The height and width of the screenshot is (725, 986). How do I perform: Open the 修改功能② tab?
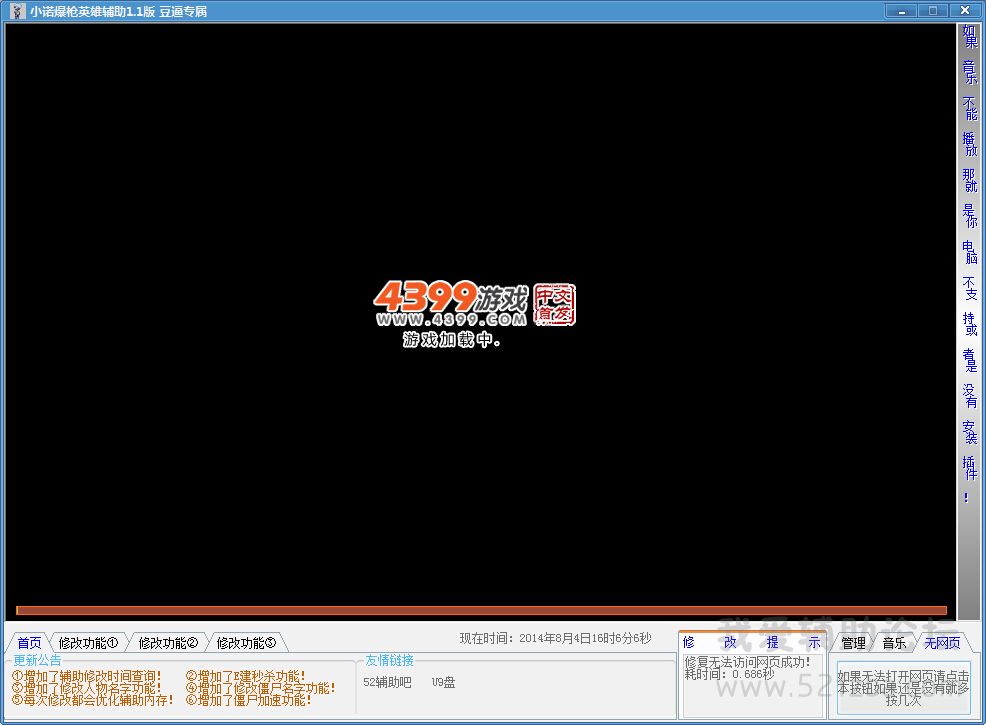[x=168, y=643]
